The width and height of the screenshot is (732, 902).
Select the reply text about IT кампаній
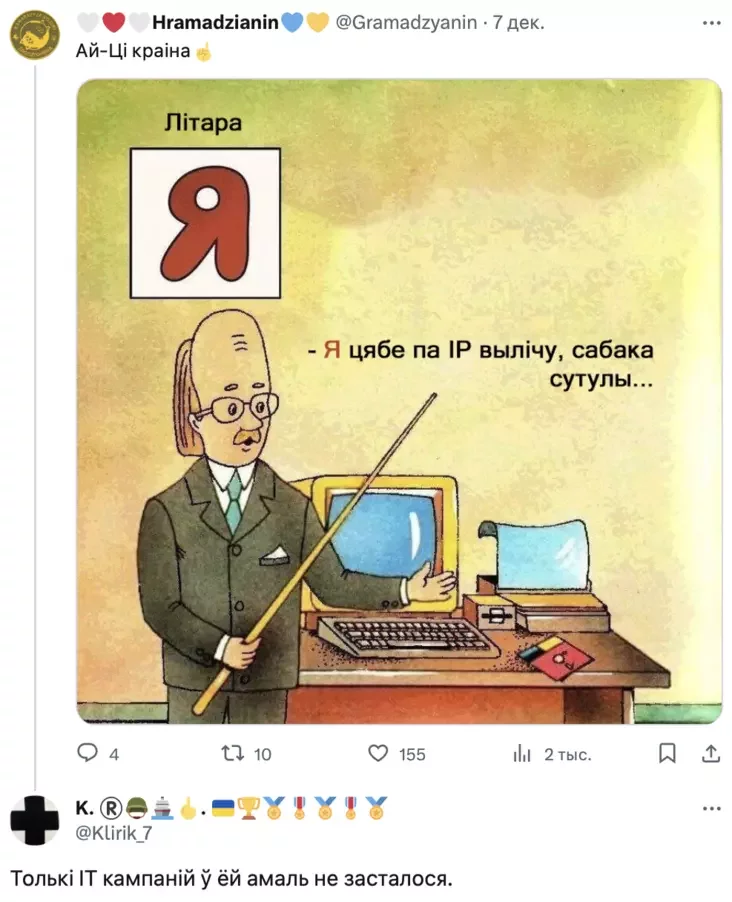click(x=232, y=878)
